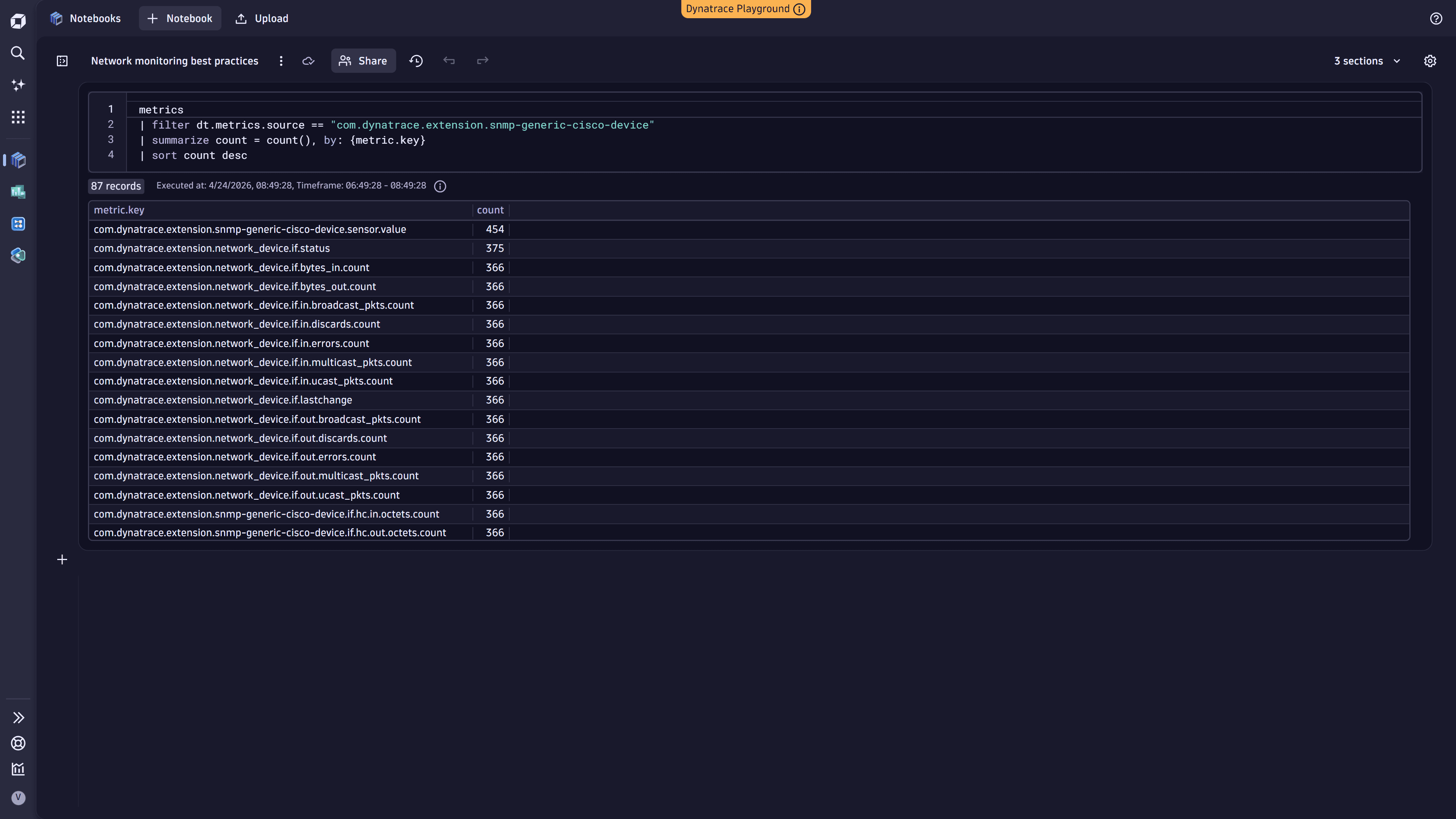
Task: Select the if.out.errors.count row
Action: click(749, 457)
